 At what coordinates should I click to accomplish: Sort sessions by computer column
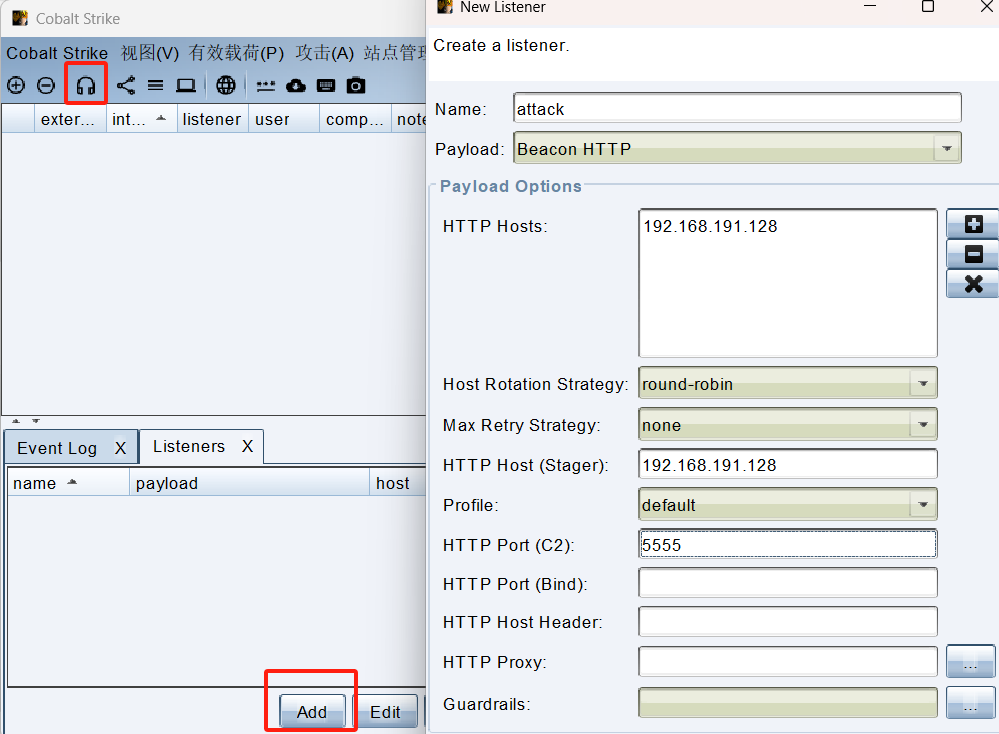coord(355,119)
